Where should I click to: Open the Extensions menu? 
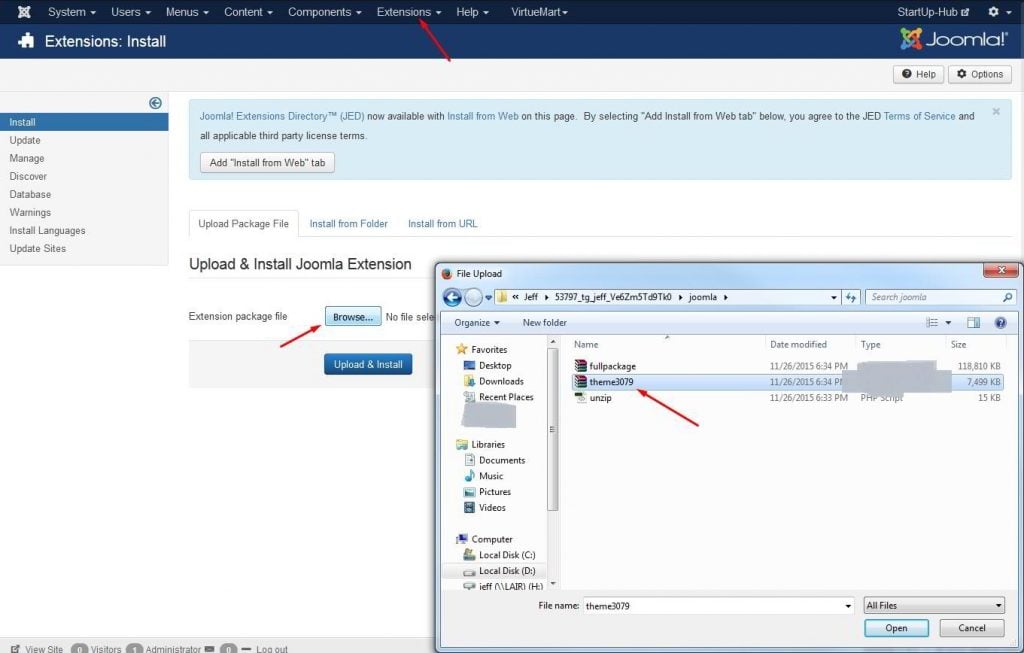coord(408,12)
